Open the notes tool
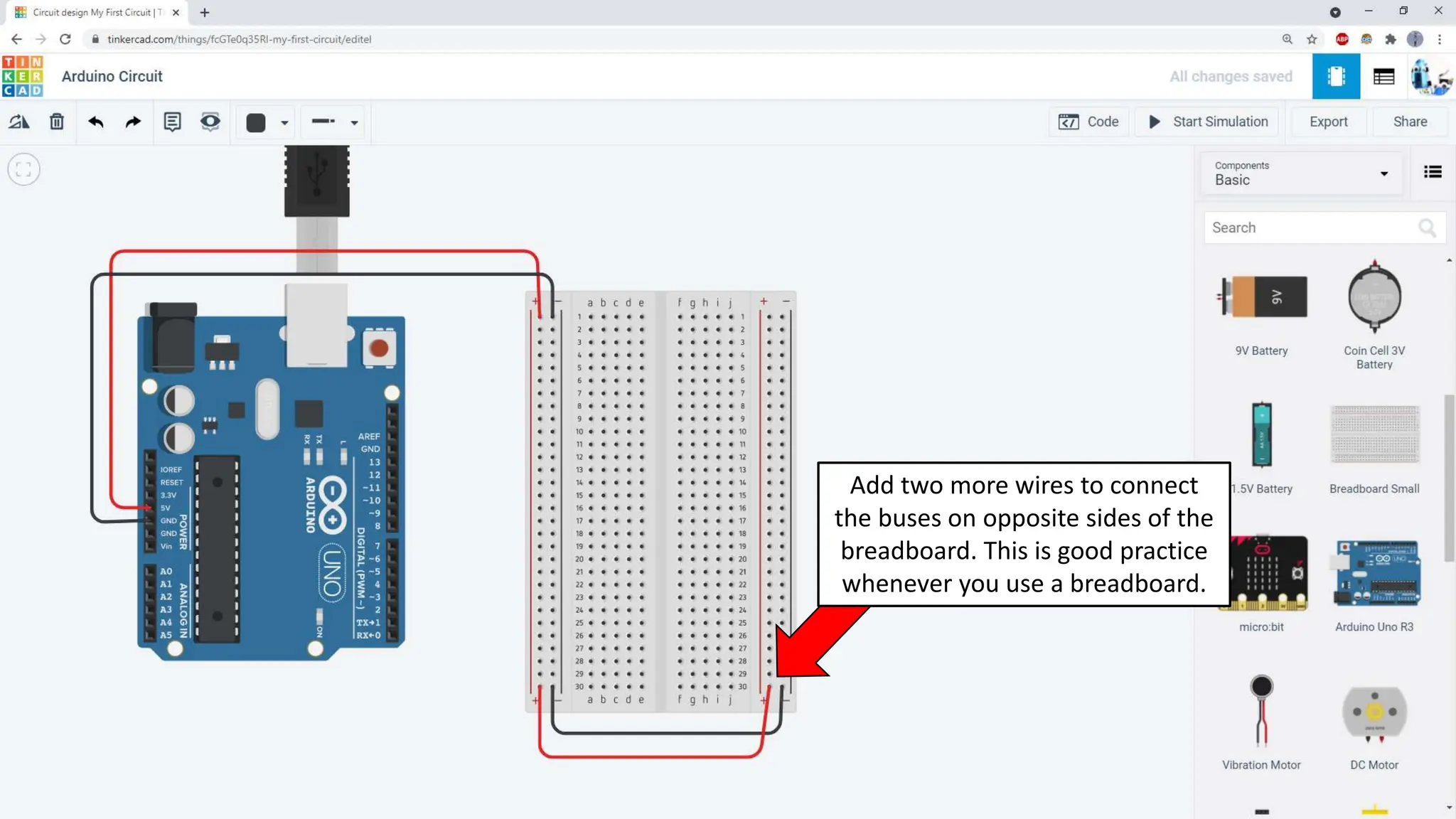The image size is (1456, 819). click(172, 122)
